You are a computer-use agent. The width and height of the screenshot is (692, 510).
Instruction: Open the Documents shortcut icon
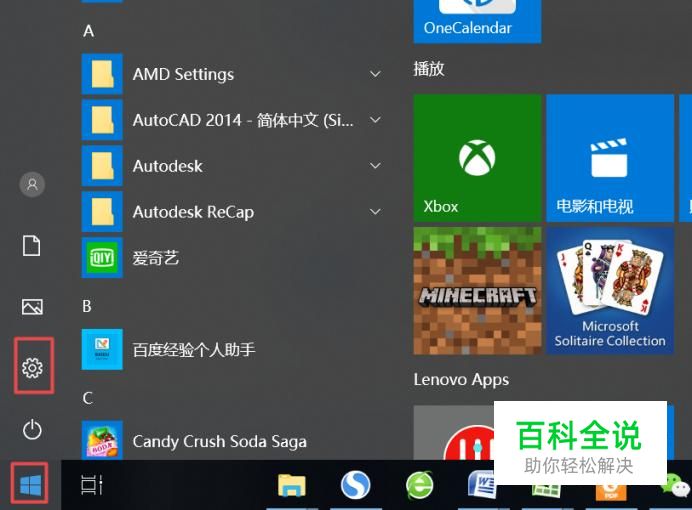click(31, 245)
